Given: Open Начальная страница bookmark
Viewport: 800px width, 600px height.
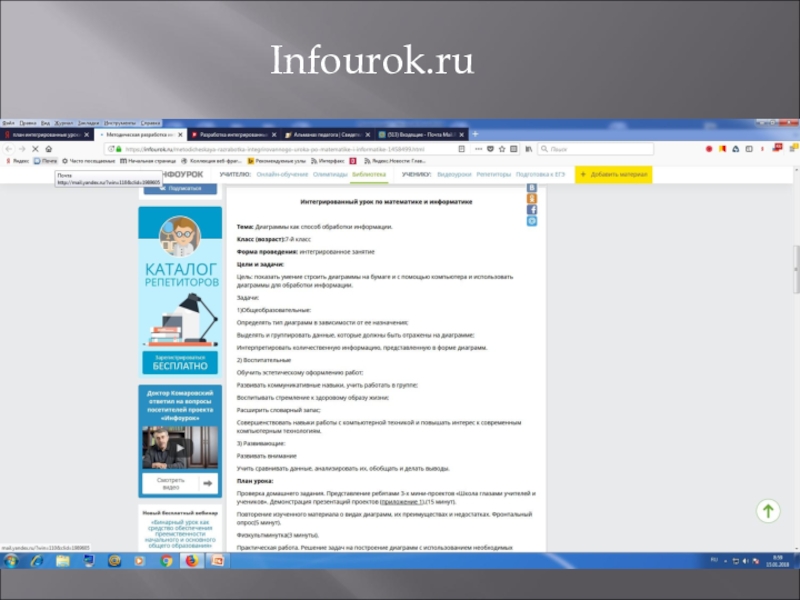Looking at the screenshot, I should coord(148,161).
